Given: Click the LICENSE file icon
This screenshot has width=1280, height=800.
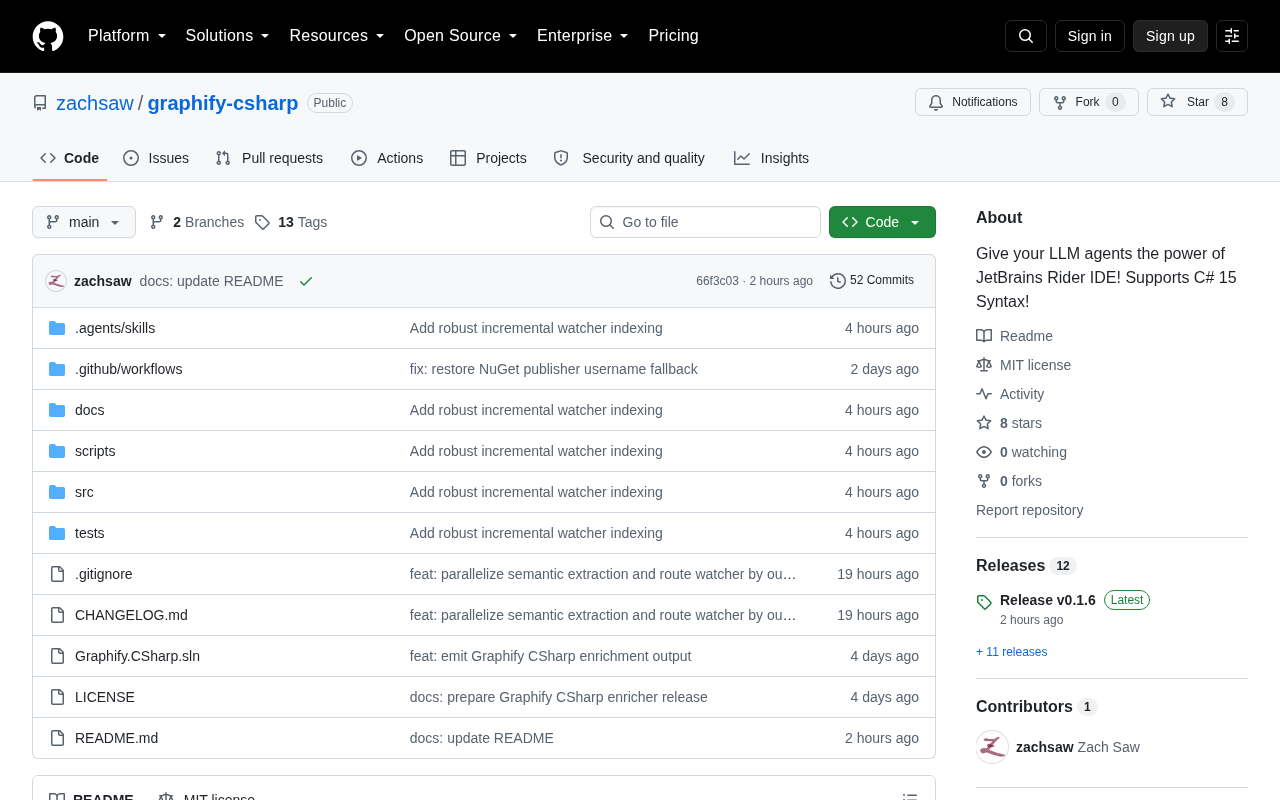Looking at the screenshot, I should coord(57,697).
